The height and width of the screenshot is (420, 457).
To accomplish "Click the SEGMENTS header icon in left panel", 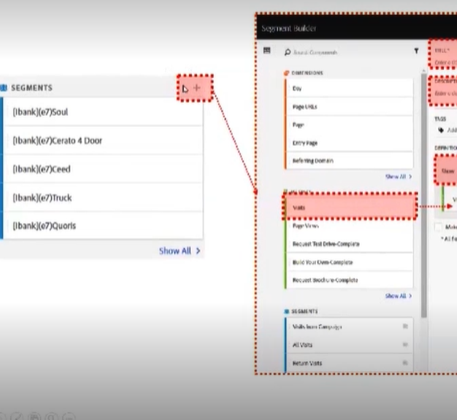I will pyautogui.click(x=4, y=88).
